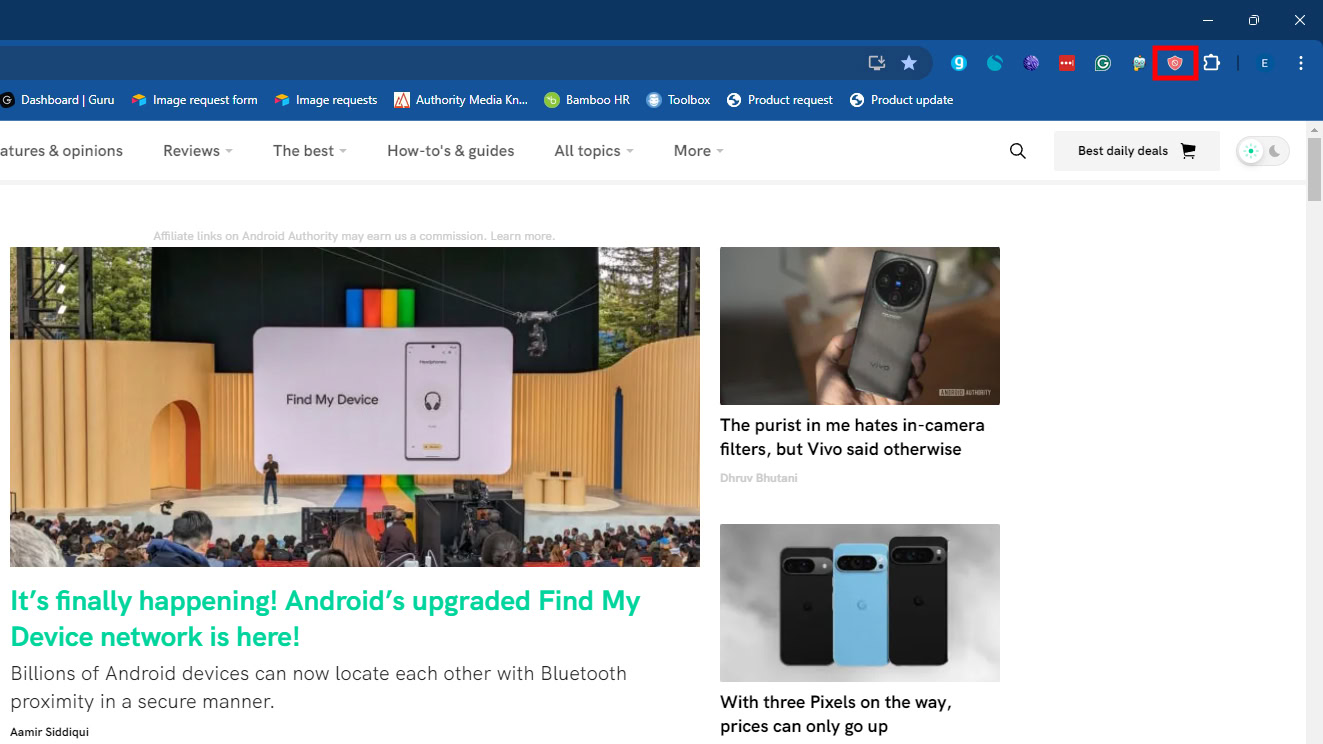Open the Extensions puzzle piece menu
1323x744 pixels.
[1211, 63]
